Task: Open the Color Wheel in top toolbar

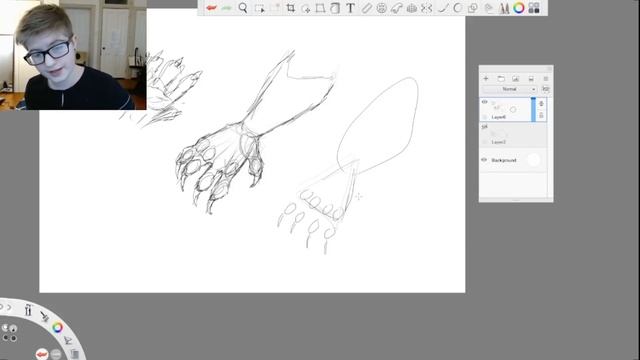Action: pos(519,8)
